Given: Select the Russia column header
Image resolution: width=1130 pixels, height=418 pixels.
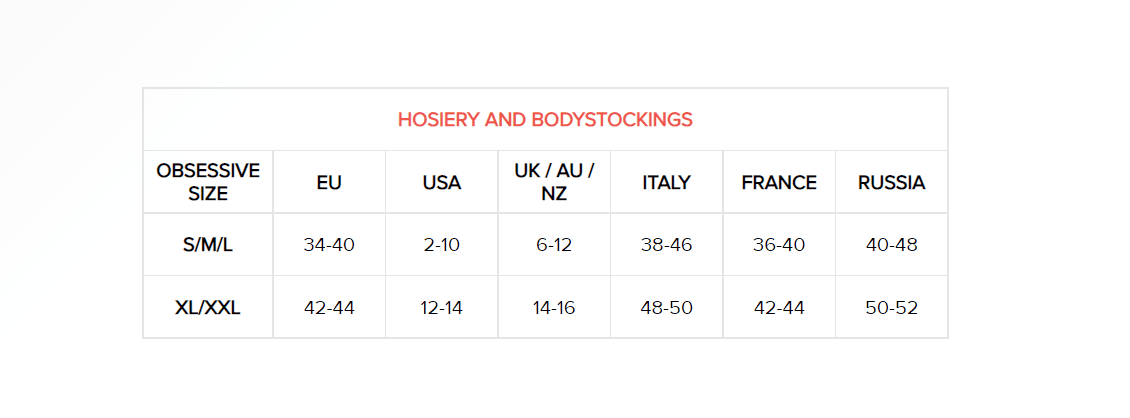Looking at the screenshot, I should click(x=891, y=183).
